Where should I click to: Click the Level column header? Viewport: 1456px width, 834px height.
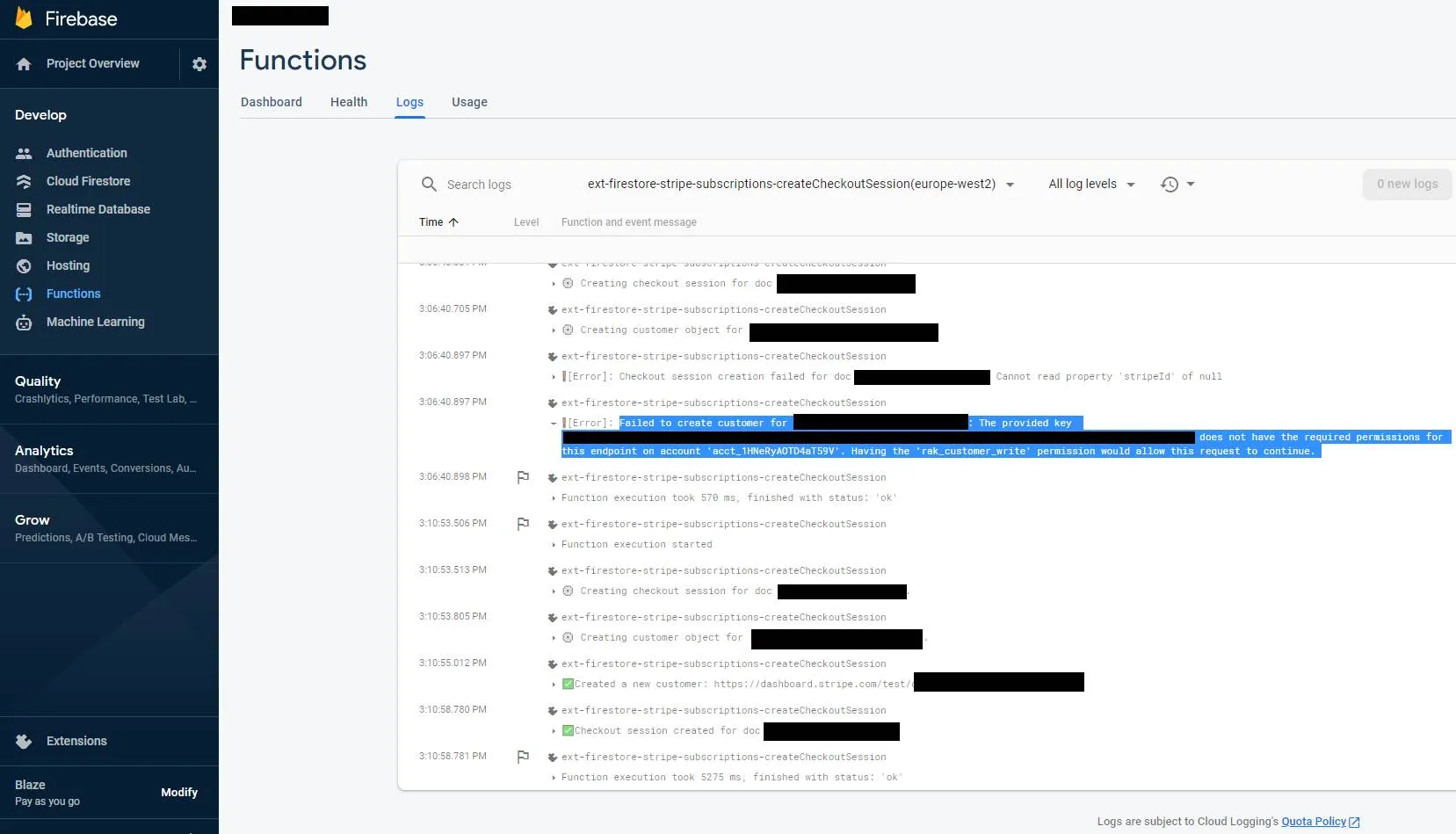(526, 222)
